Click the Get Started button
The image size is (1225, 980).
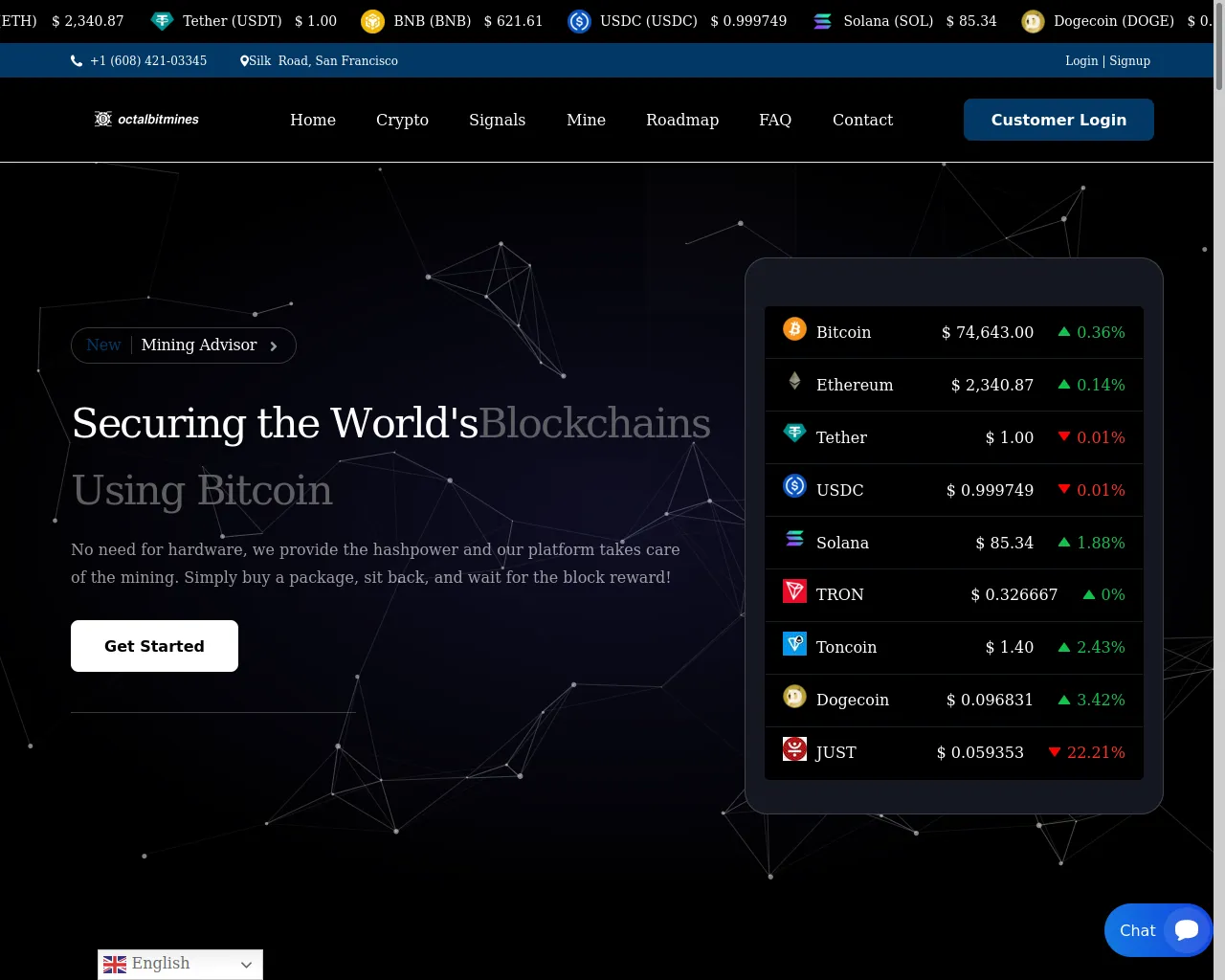tap(154, 646)
